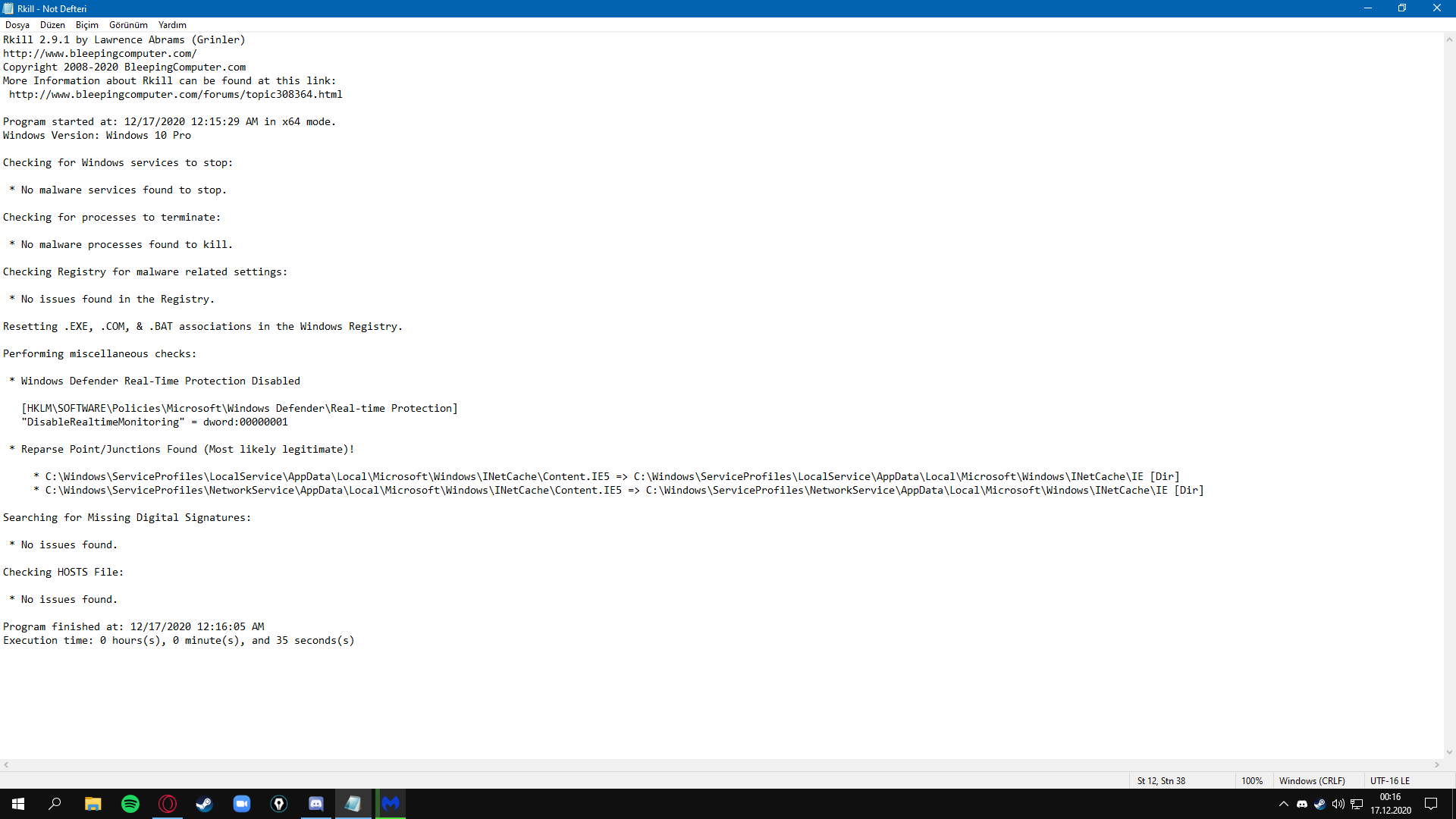Click the 'Copyright 2008-2020 BleepingComputer.com' line
This screenshot has height=819, width=1456.
tap(124, 67)
